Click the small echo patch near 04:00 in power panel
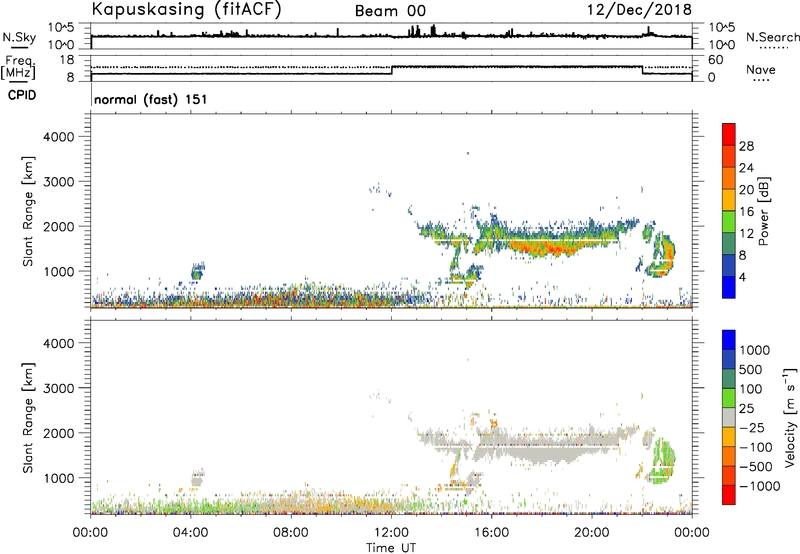Viewport: 800px width, 554px height. coord(197,271)
